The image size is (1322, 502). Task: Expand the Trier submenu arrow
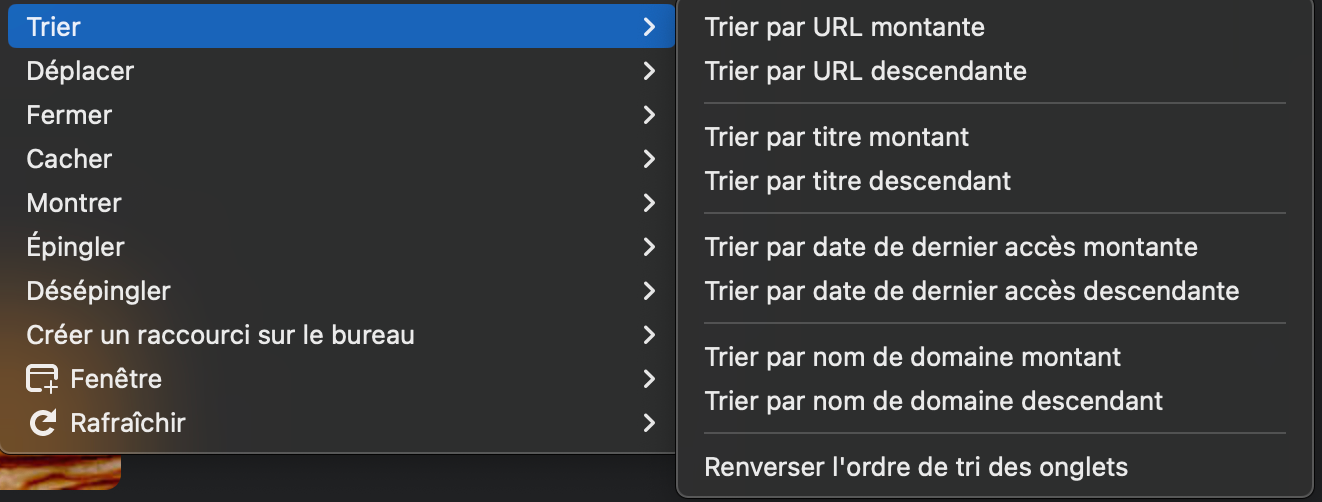649,27
